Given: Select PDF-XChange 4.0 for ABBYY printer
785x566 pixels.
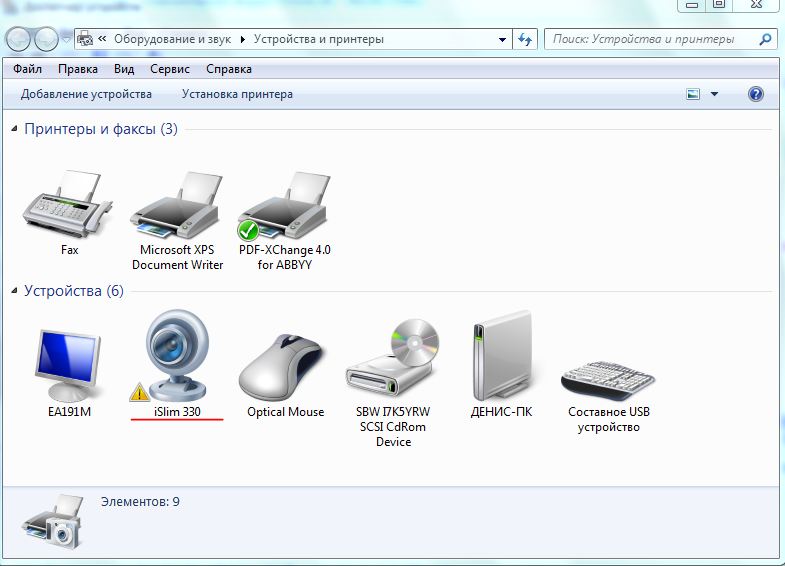Looking at the screenshot, I should coord(285,210).
